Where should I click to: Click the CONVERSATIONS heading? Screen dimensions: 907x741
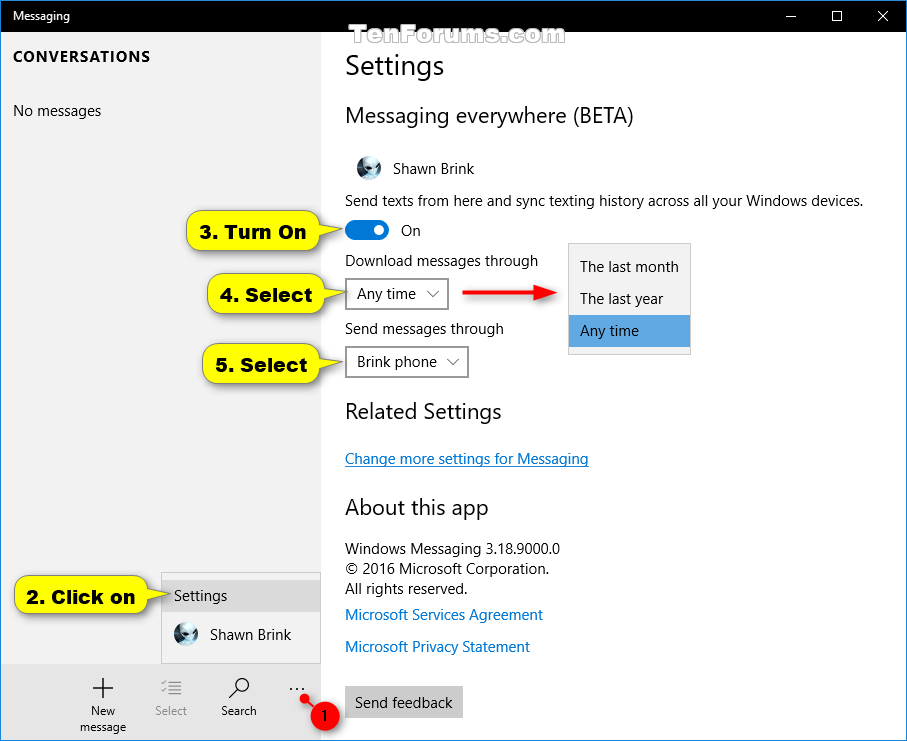tap(82, 57)
